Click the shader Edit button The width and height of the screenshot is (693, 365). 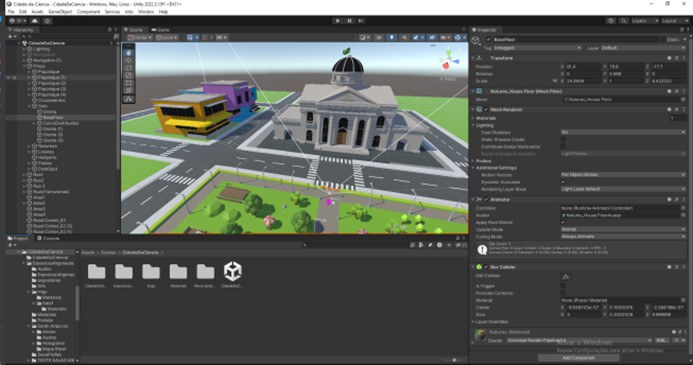(661, 340)
